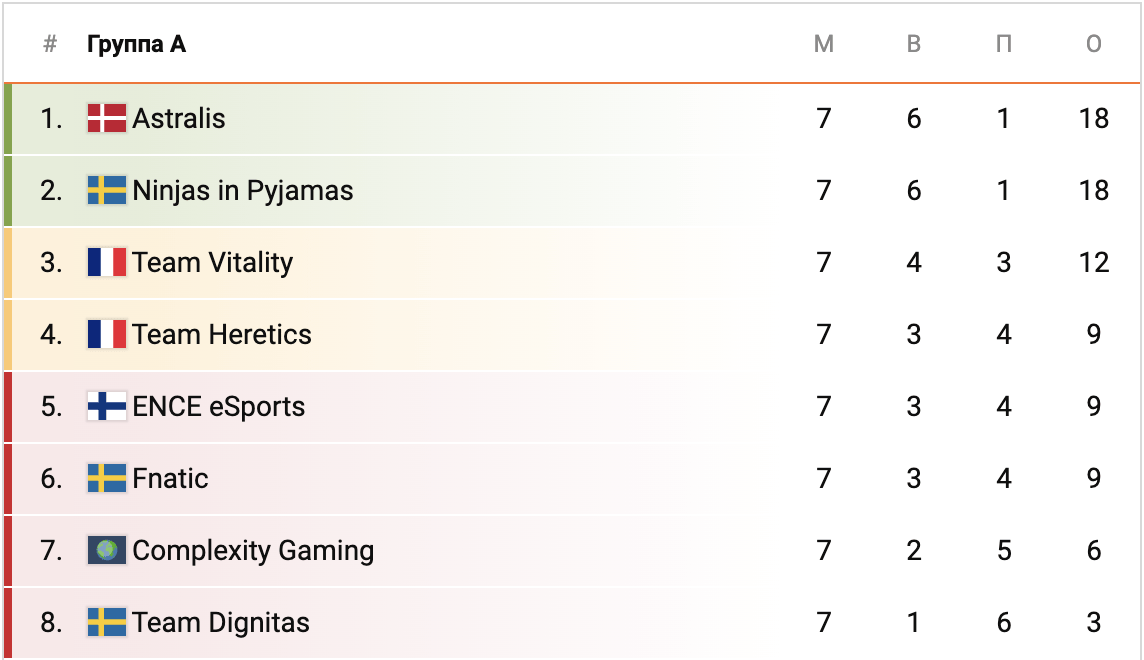Click the France flag beside Team Heretics
Screen dimensions: 1144x660
coord(106,335)
